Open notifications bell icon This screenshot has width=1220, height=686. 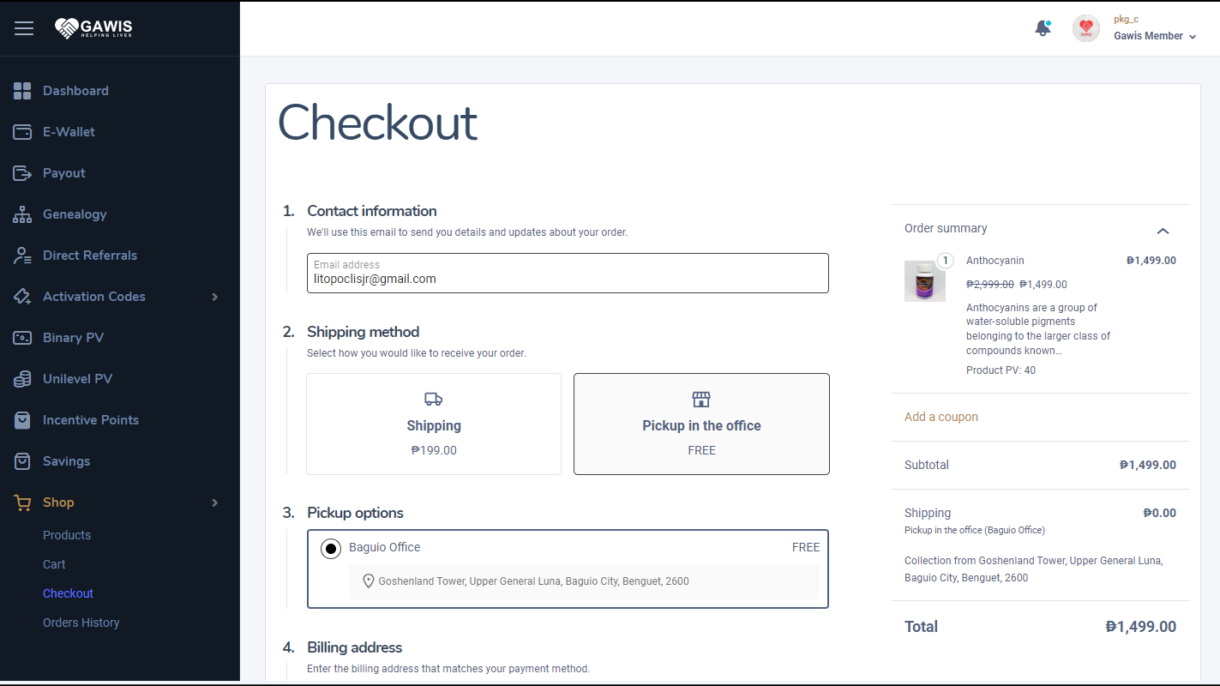(x=1042, y=29)
